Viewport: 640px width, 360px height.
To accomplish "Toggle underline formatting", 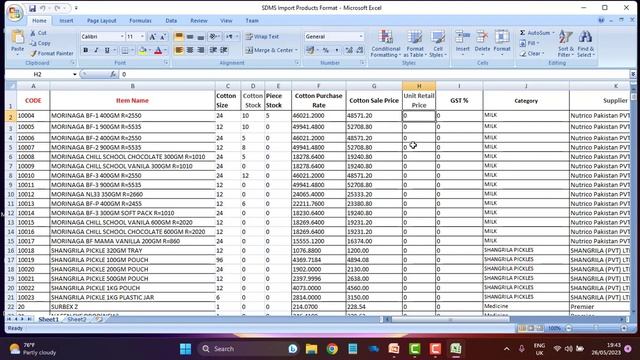I will coord(107,50).
